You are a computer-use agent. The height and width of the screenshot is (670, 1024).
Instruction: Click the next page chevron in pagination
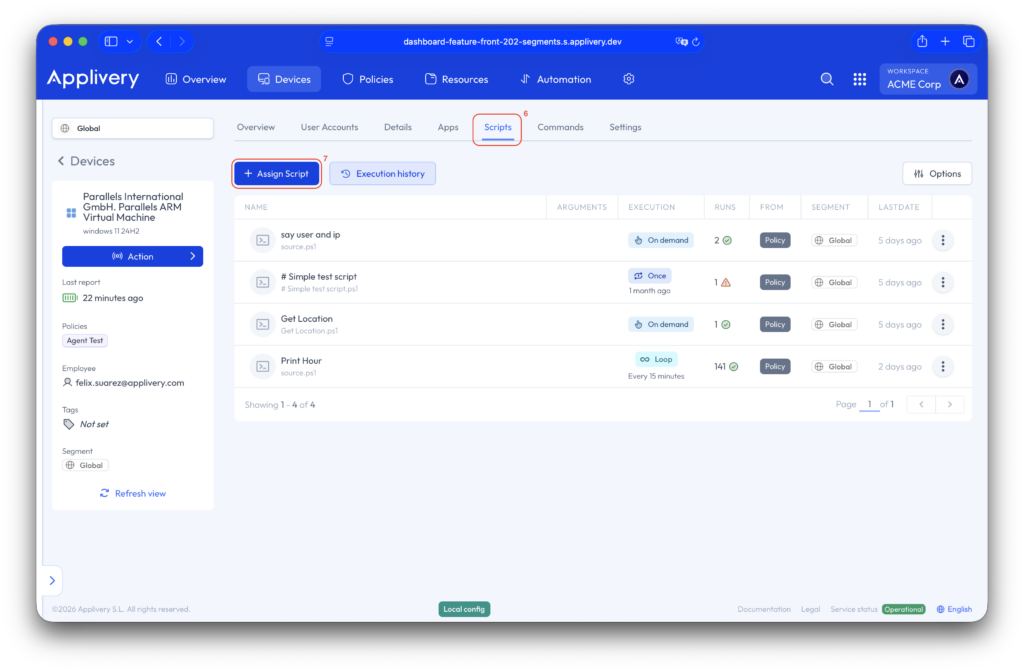(948, 403)
